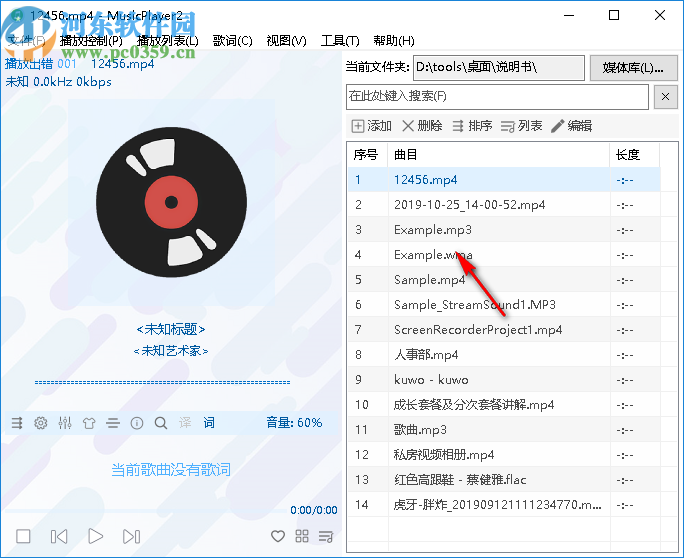Image resolution: width=684 pixels, height=558 pixels.
Task: Open the 工具(T) menu
Action: click(340, 41)
